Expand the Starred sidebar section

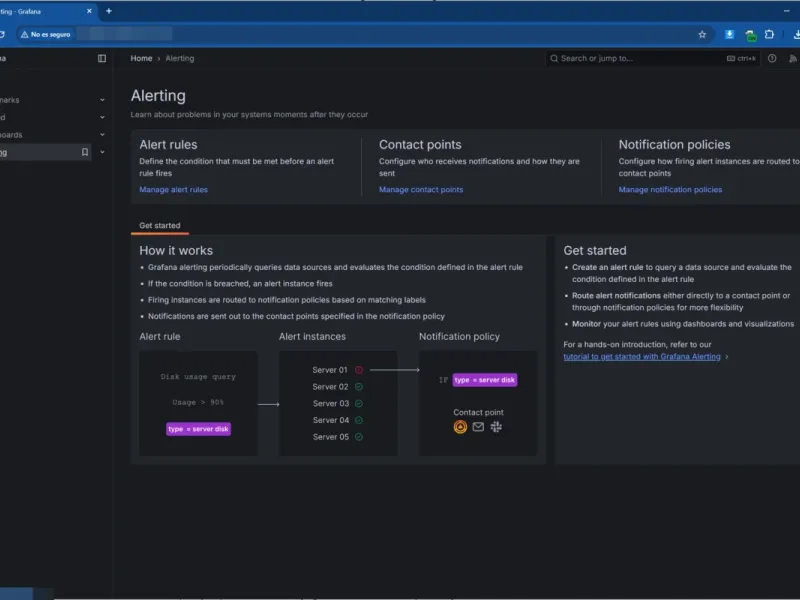coord(102,117)
